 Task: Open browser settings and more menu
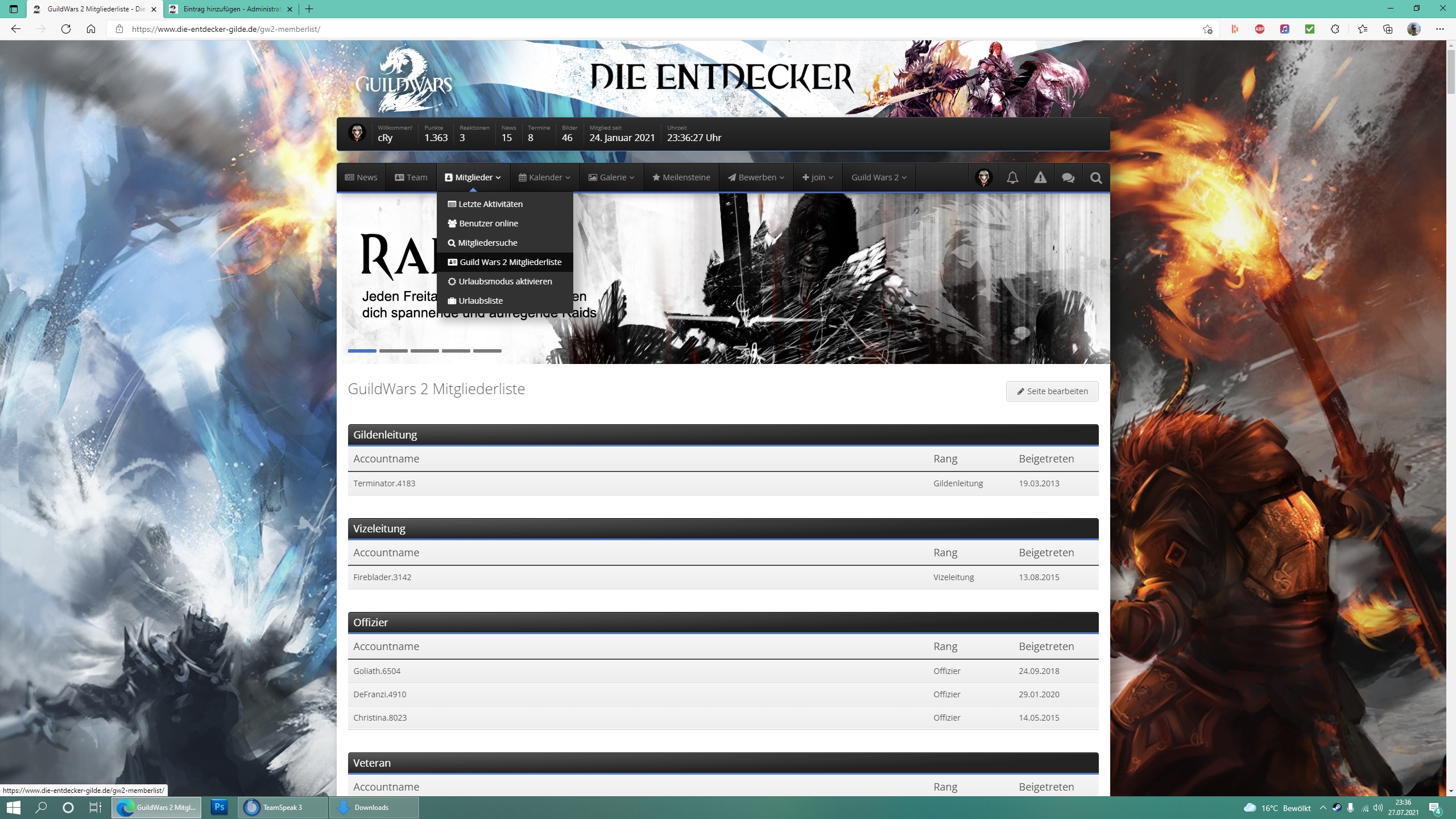point(1440,29)
